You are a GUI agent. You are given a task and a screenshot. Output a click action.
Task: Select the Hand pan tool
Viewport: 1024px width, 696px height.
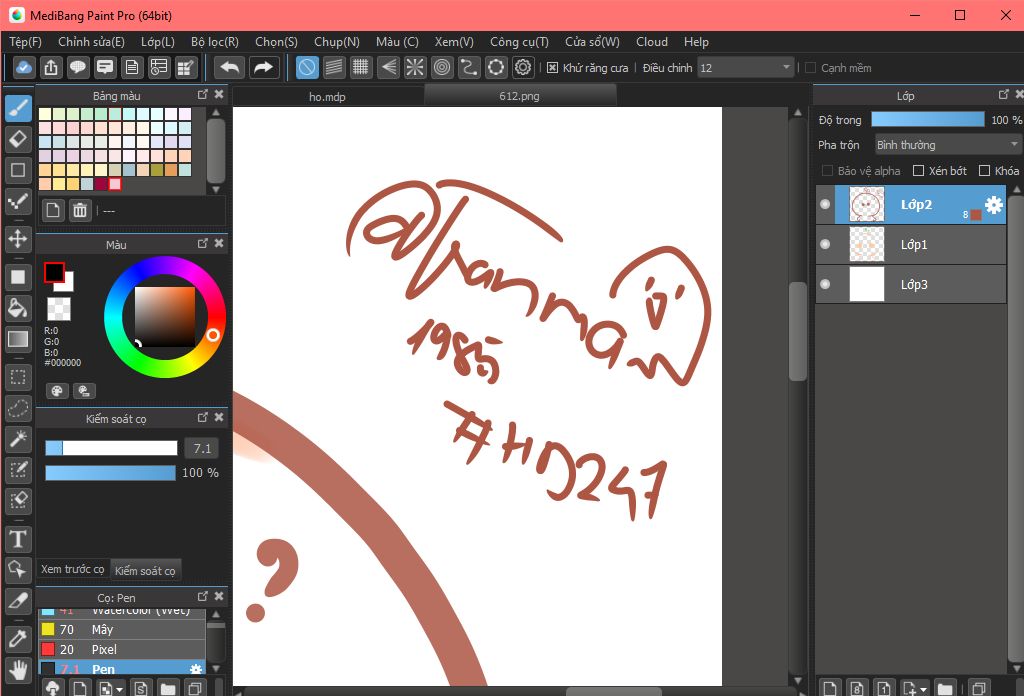click(18, 670)
